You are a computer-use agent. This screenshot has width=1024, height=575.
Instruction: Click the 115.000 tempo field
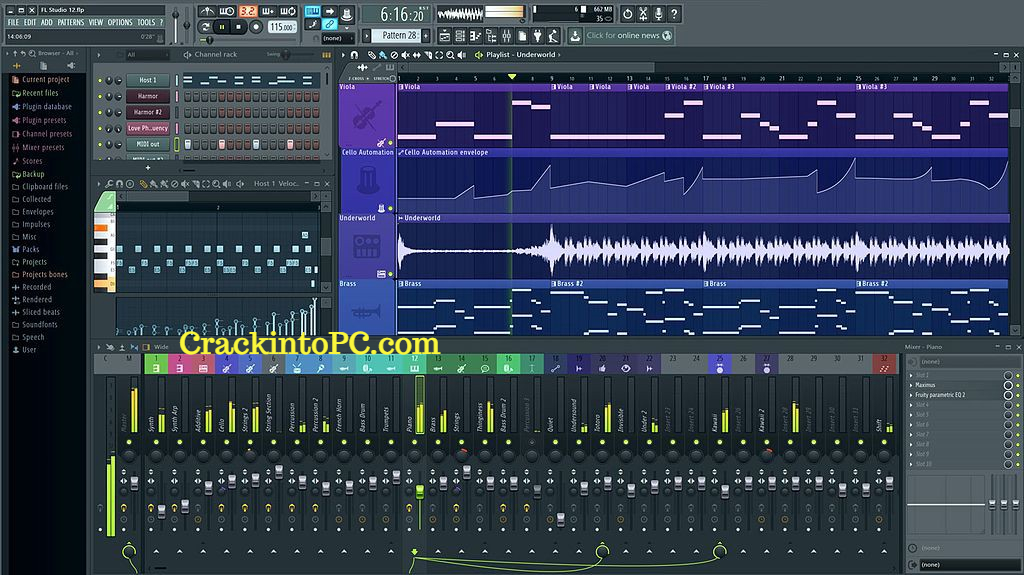[282, 27]
